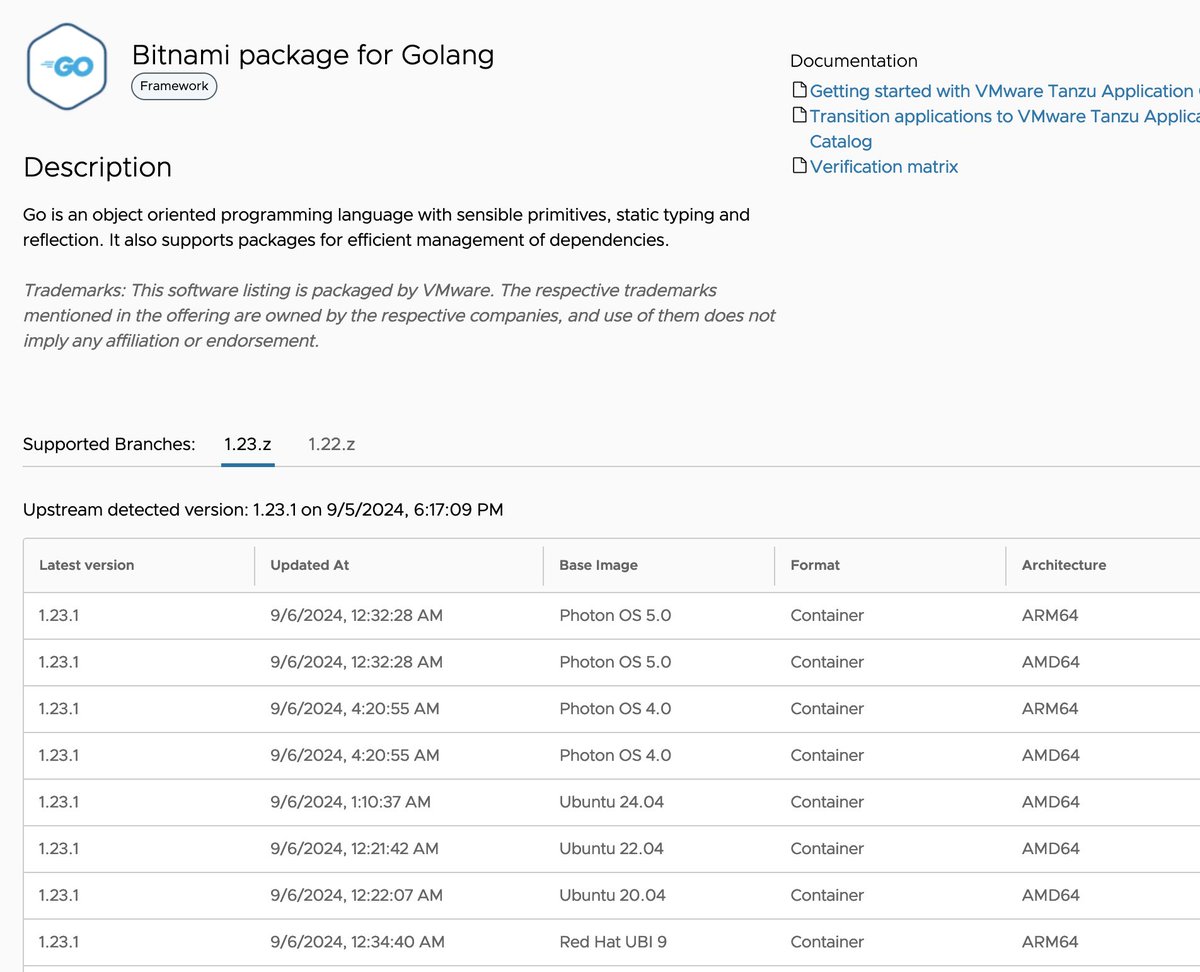Select the 1.23.z branch tab

tap(248, 444)
